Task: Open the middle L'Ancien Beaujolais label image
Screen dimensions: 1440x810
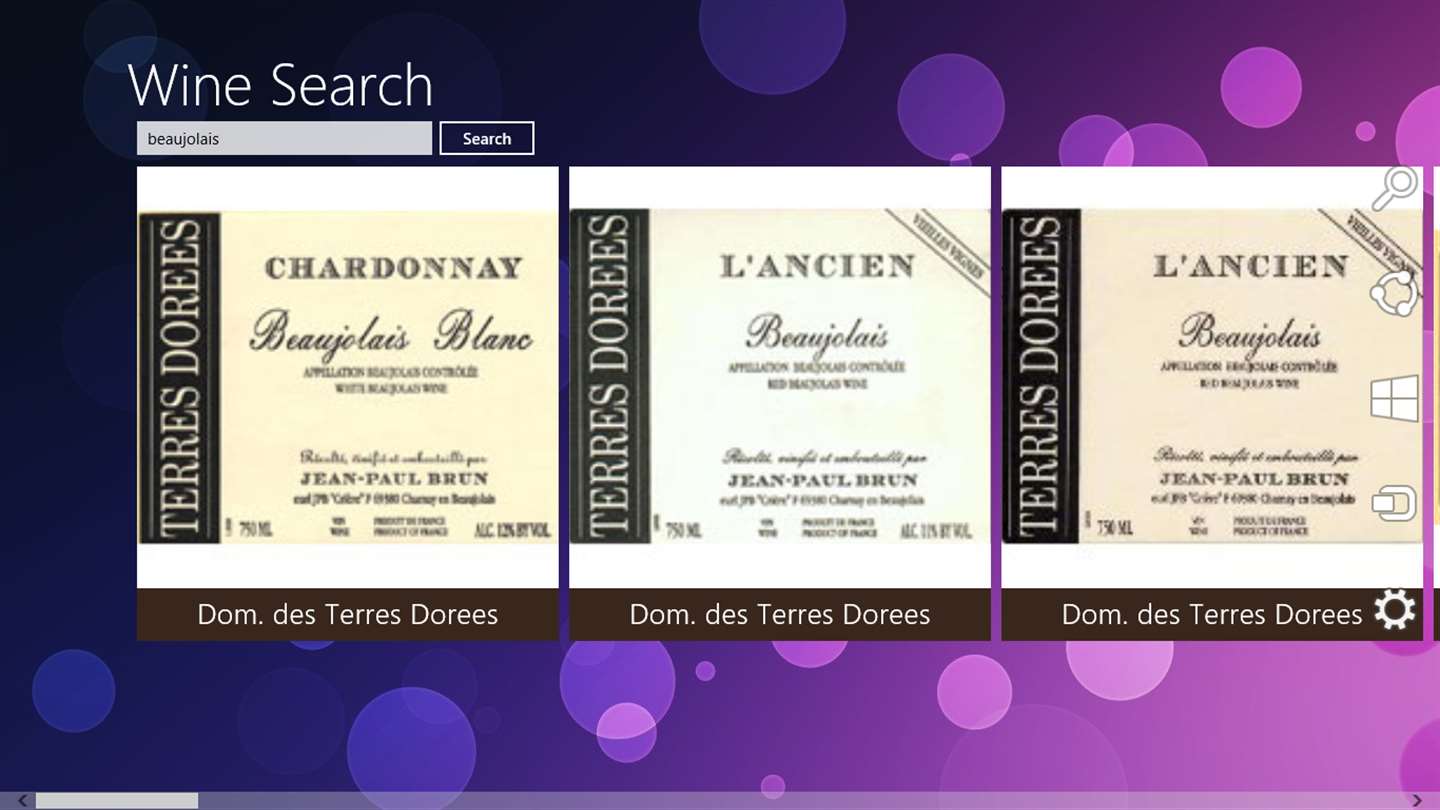Action: pos(780,377)
